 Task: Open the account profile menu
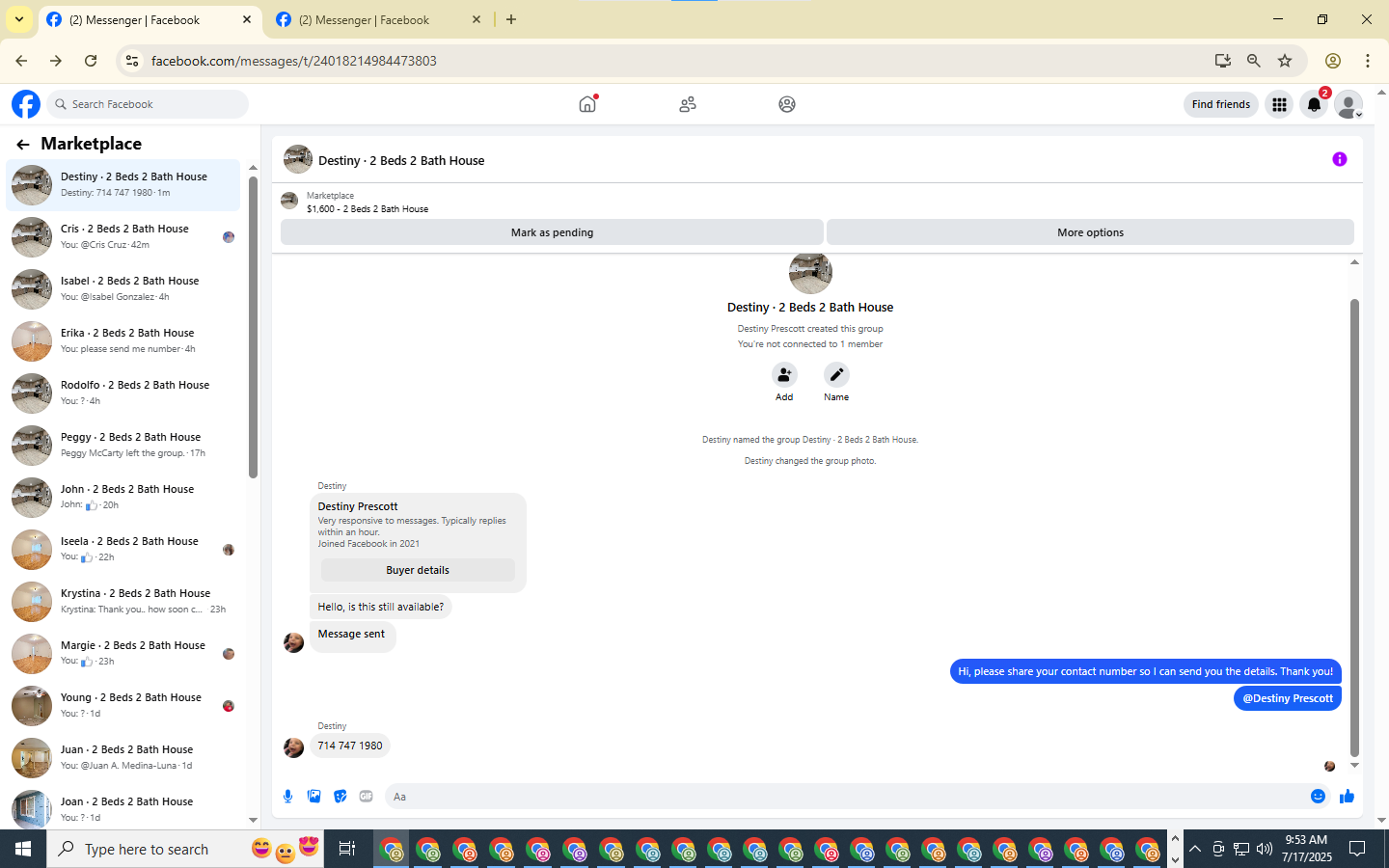(x=1348, y=104)
